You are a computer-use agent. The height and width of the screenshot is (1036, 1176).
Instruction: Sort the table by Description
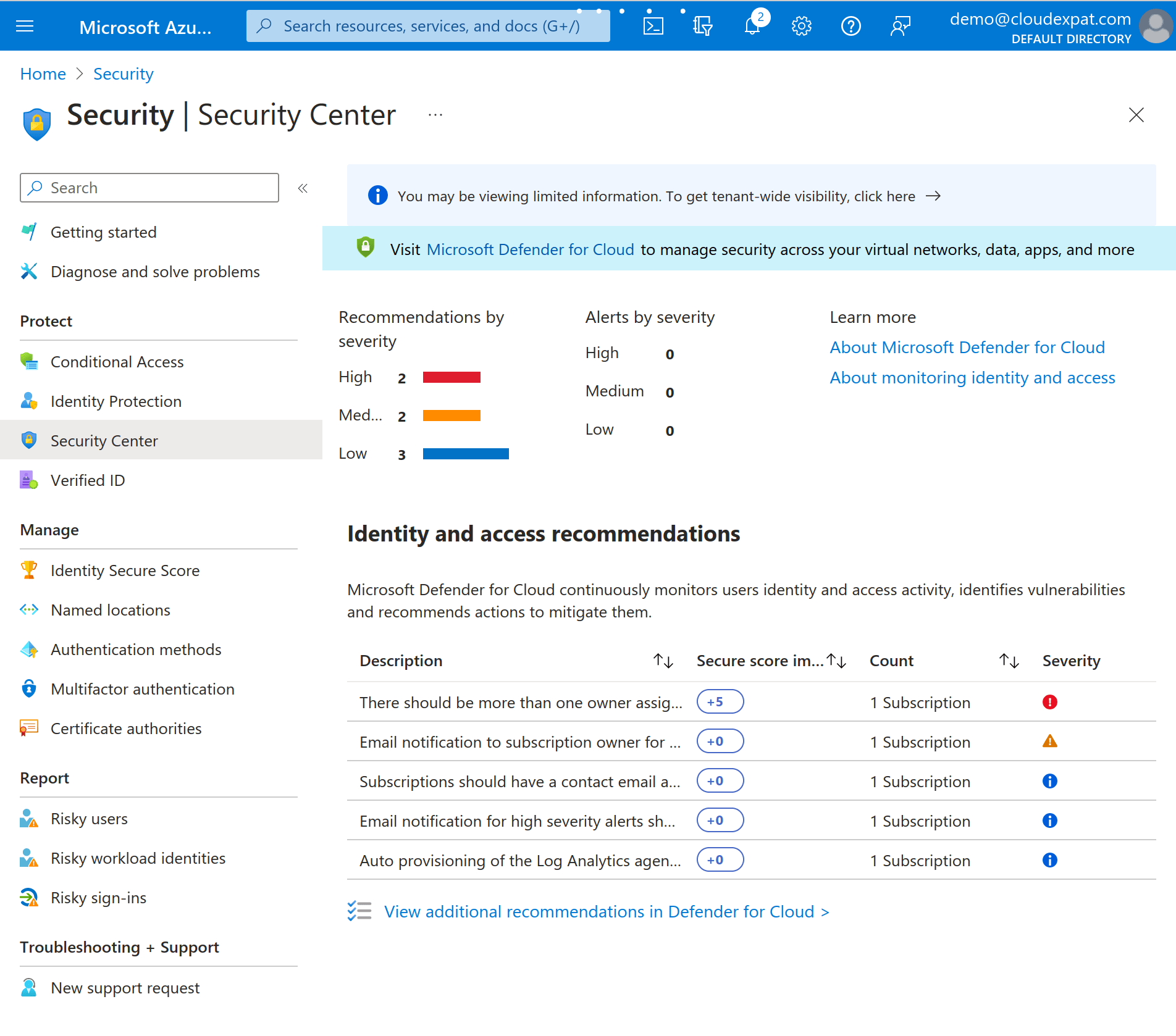click(663, 661)
